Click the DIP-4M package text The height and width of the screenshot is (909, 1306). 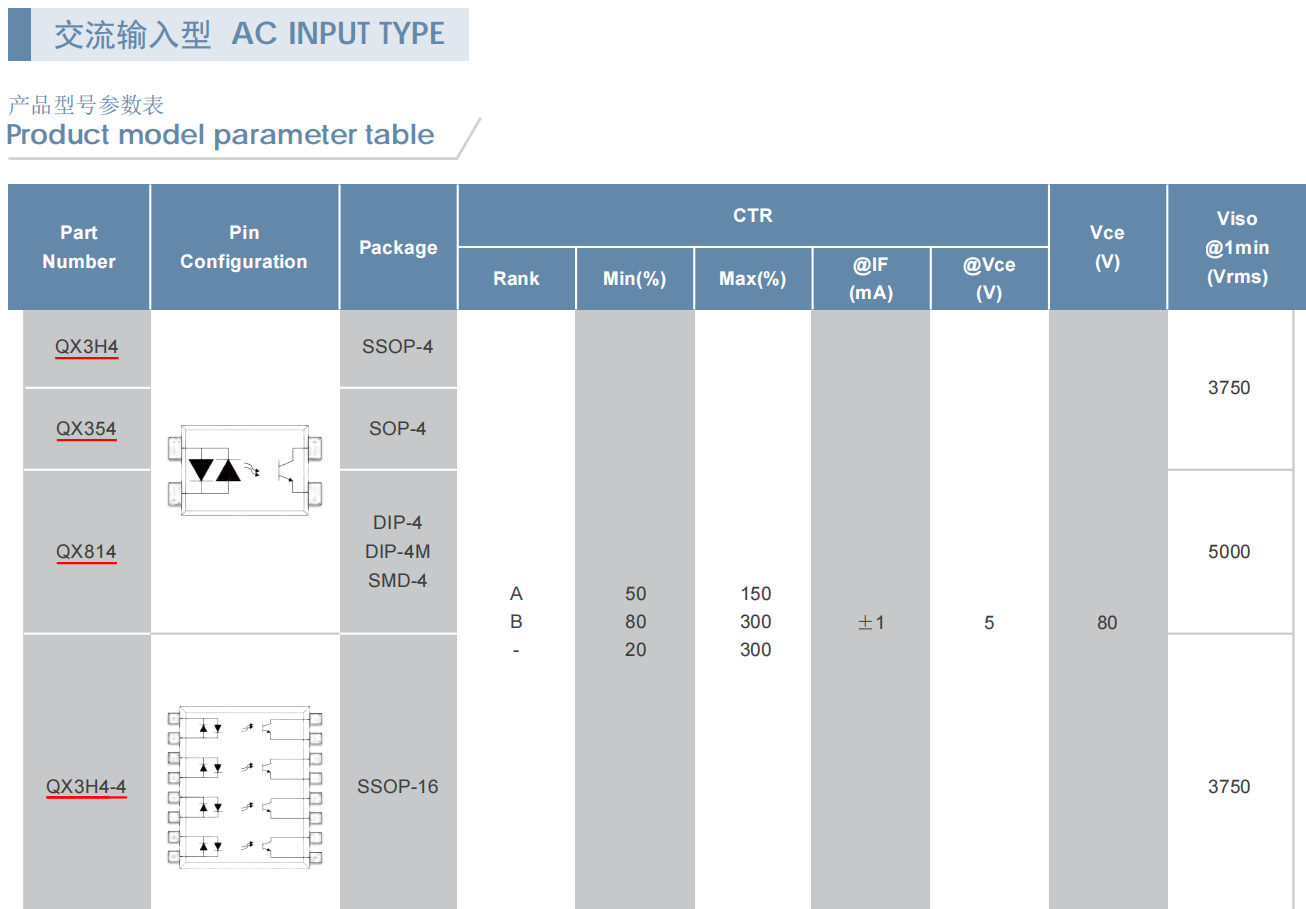click(398, 551)
